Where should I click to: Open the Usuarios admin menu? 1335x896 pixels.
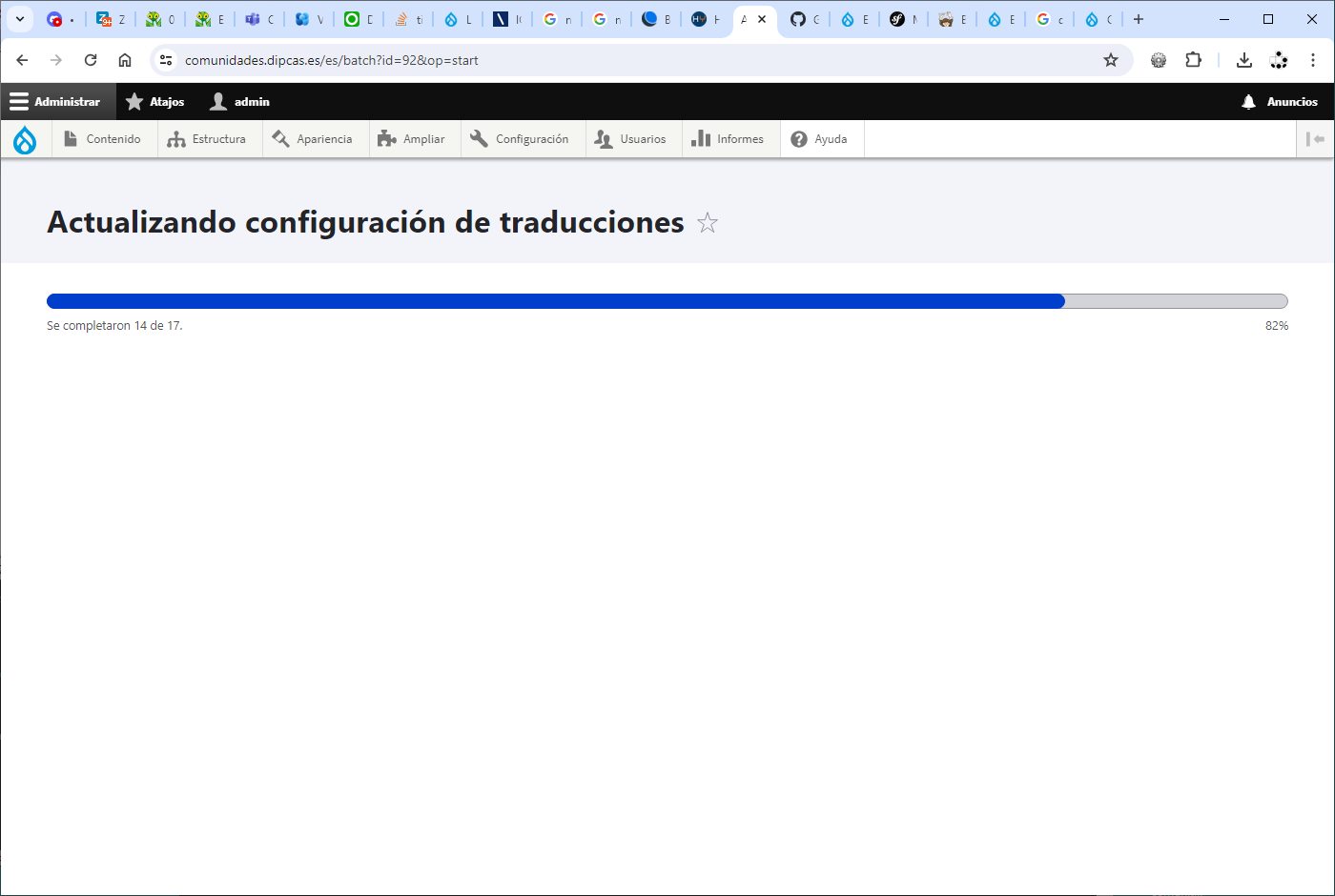[631, 139]
